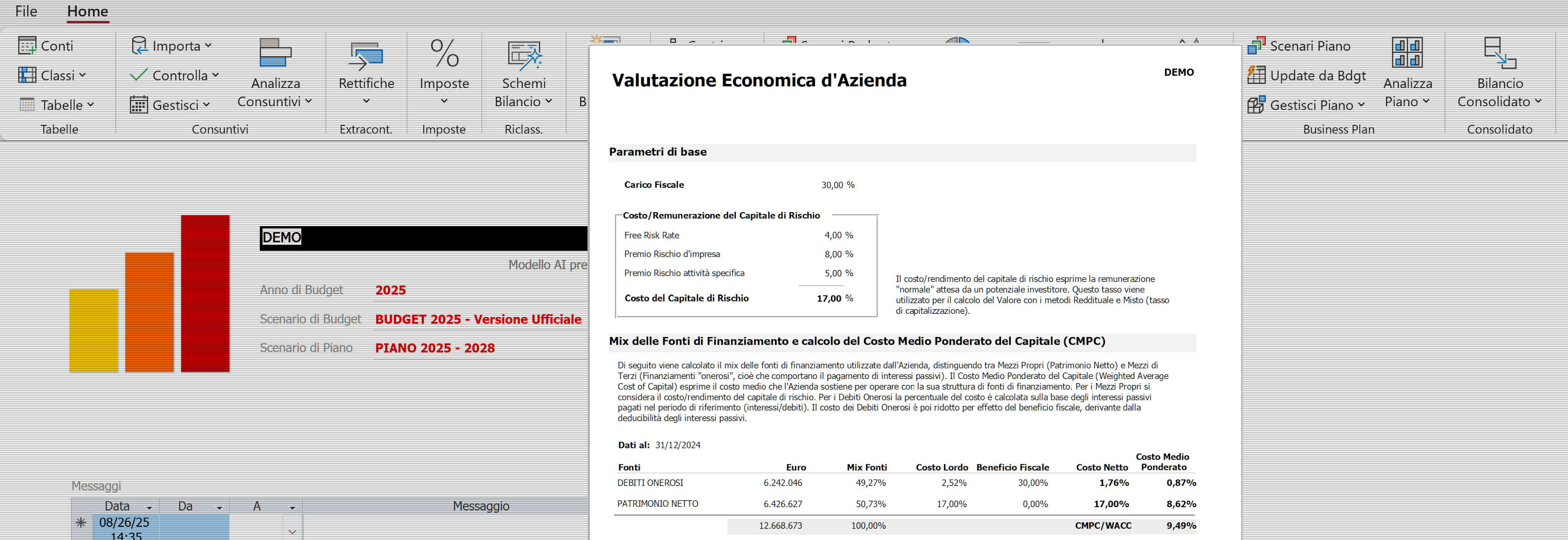This screenshot has width=1568, height=540.
Task: Click Premio Rischio attività specifica 5,00 %
Action: [839, 273]
